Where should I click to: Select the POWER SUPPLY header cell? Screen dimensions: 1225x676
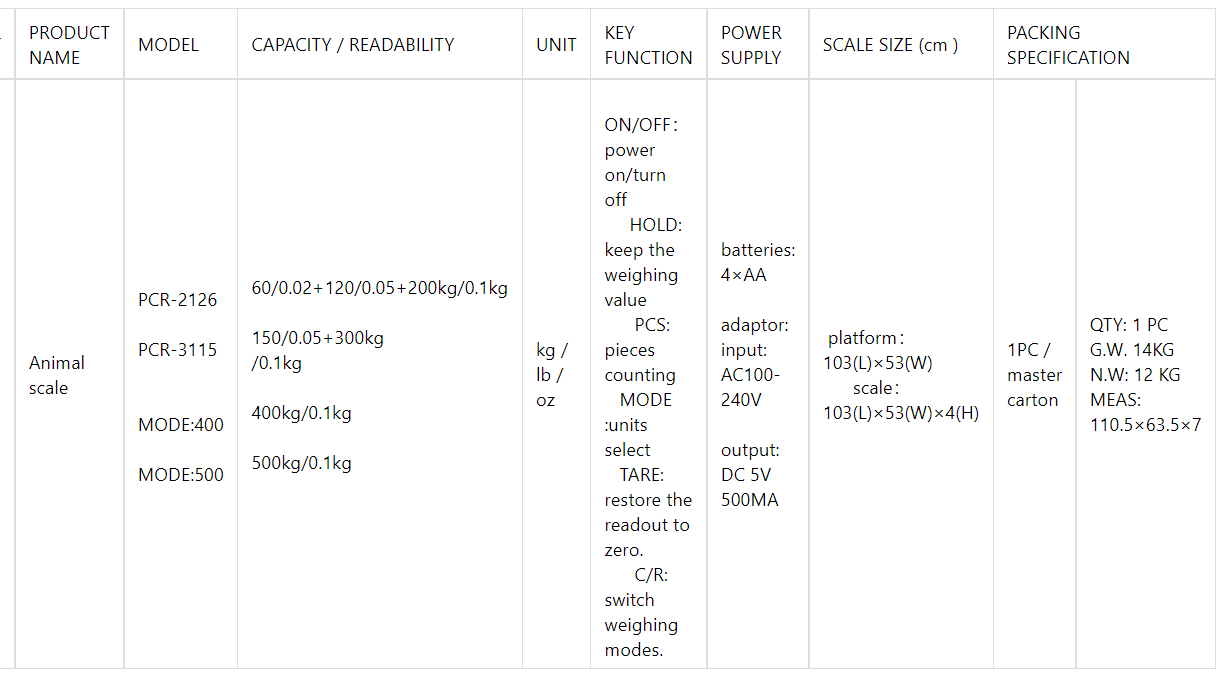[751, 45]
